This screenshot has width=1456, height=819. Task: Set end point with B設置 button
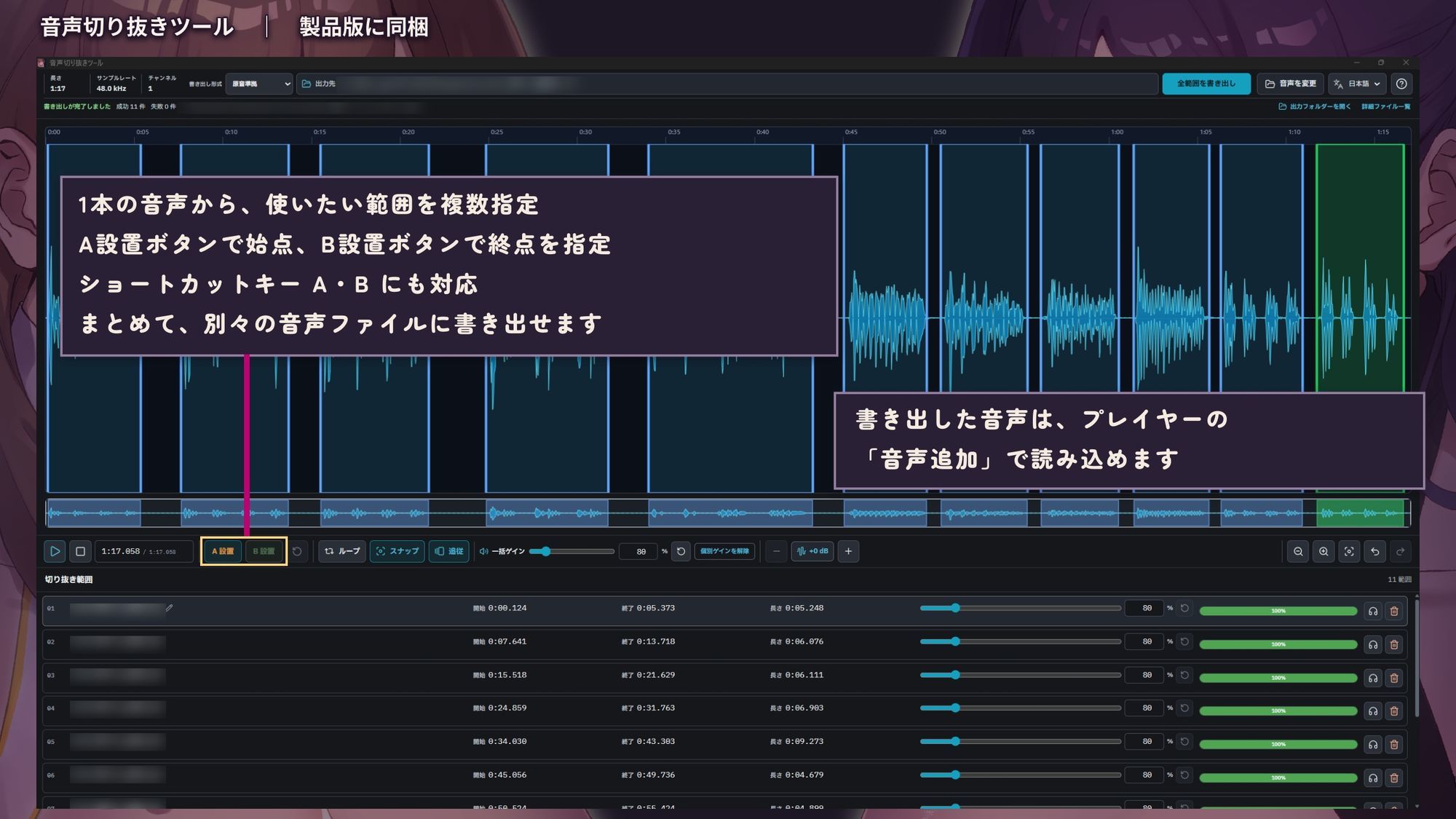point(264,551)
